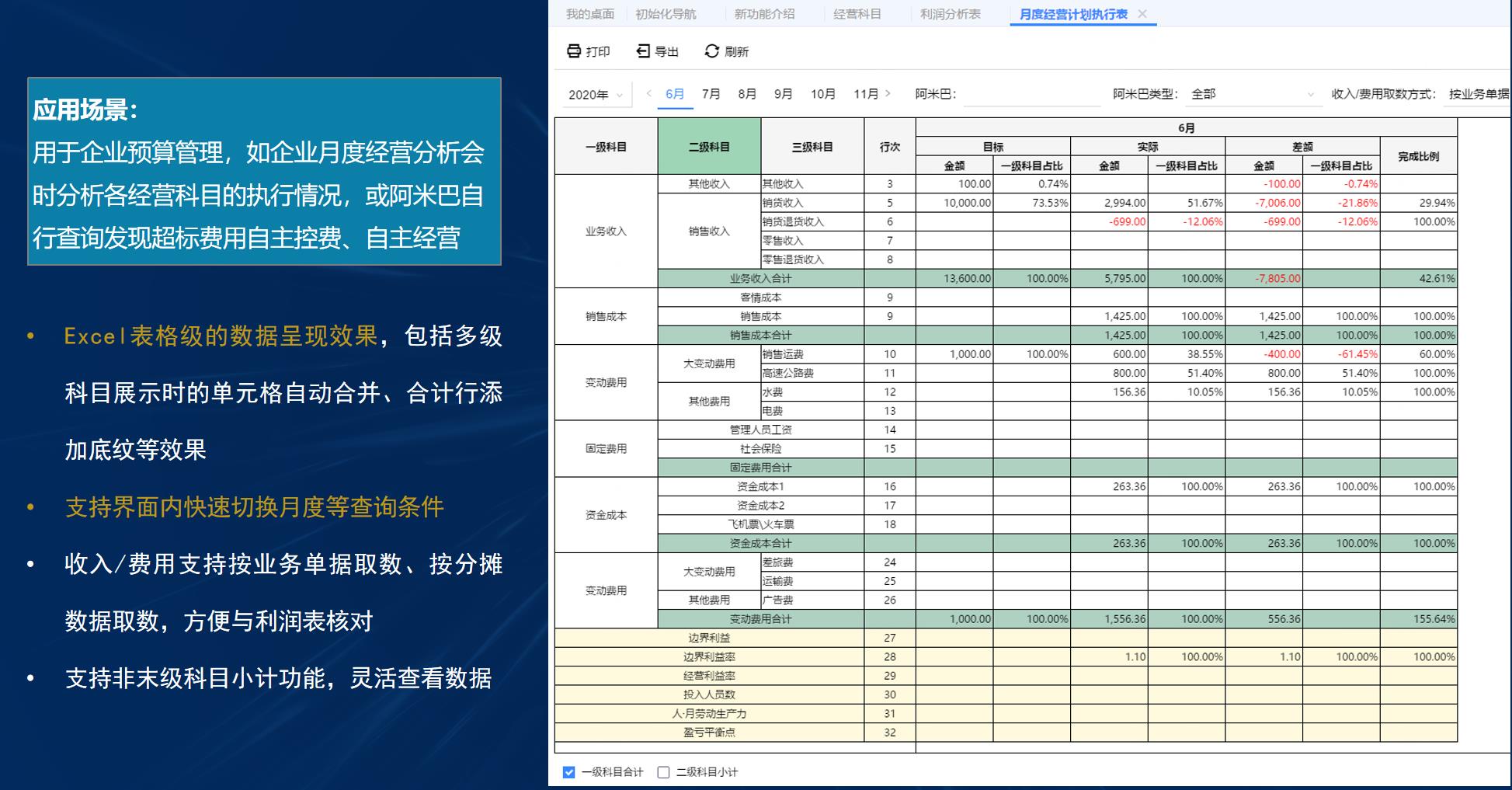This screenshot has width=1512, height=790.
Task: Click the 1,556.36 actual total cell
Action: (x=1109, y=619)
